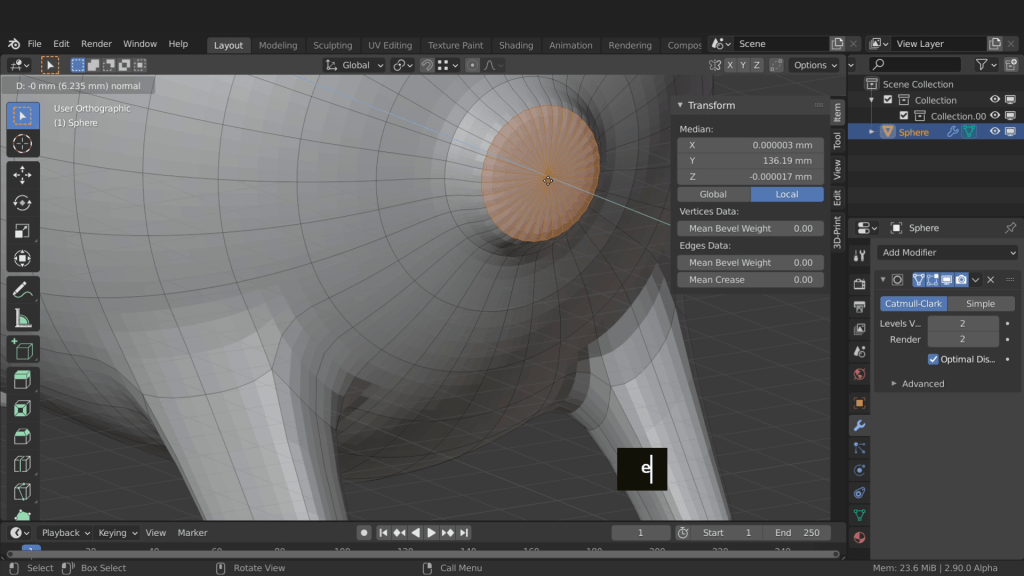
Task: Switch subdivision type to Simple
Action: click(980, 304)
